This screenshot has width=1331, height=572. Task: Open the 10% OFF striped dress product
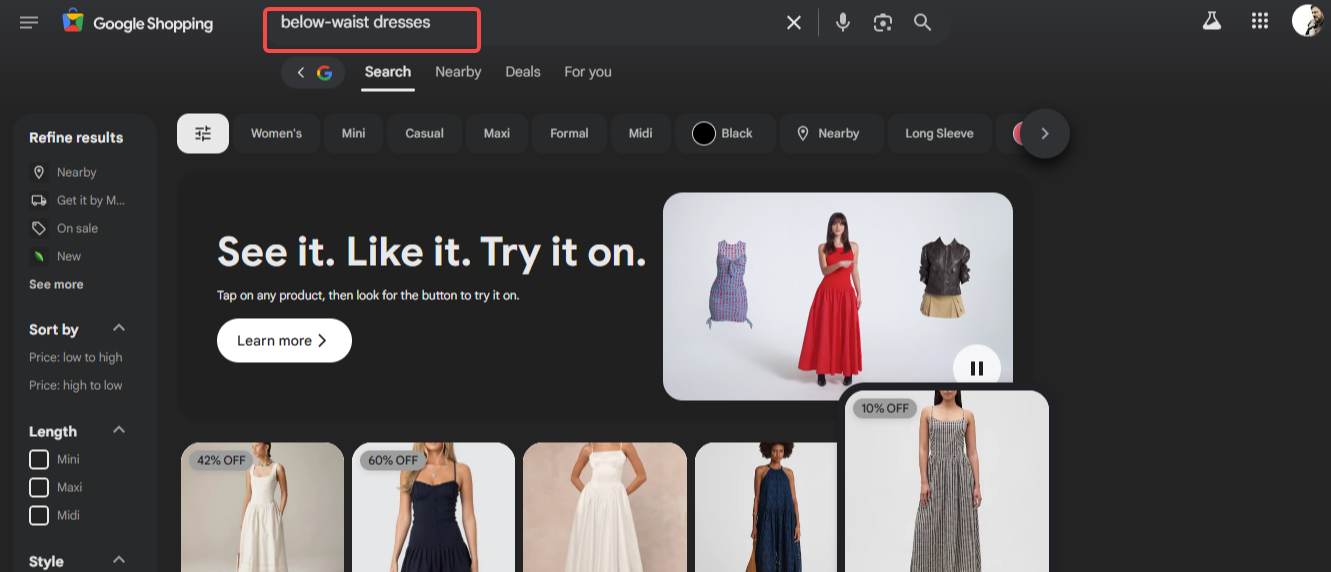[x=947, y=481]
